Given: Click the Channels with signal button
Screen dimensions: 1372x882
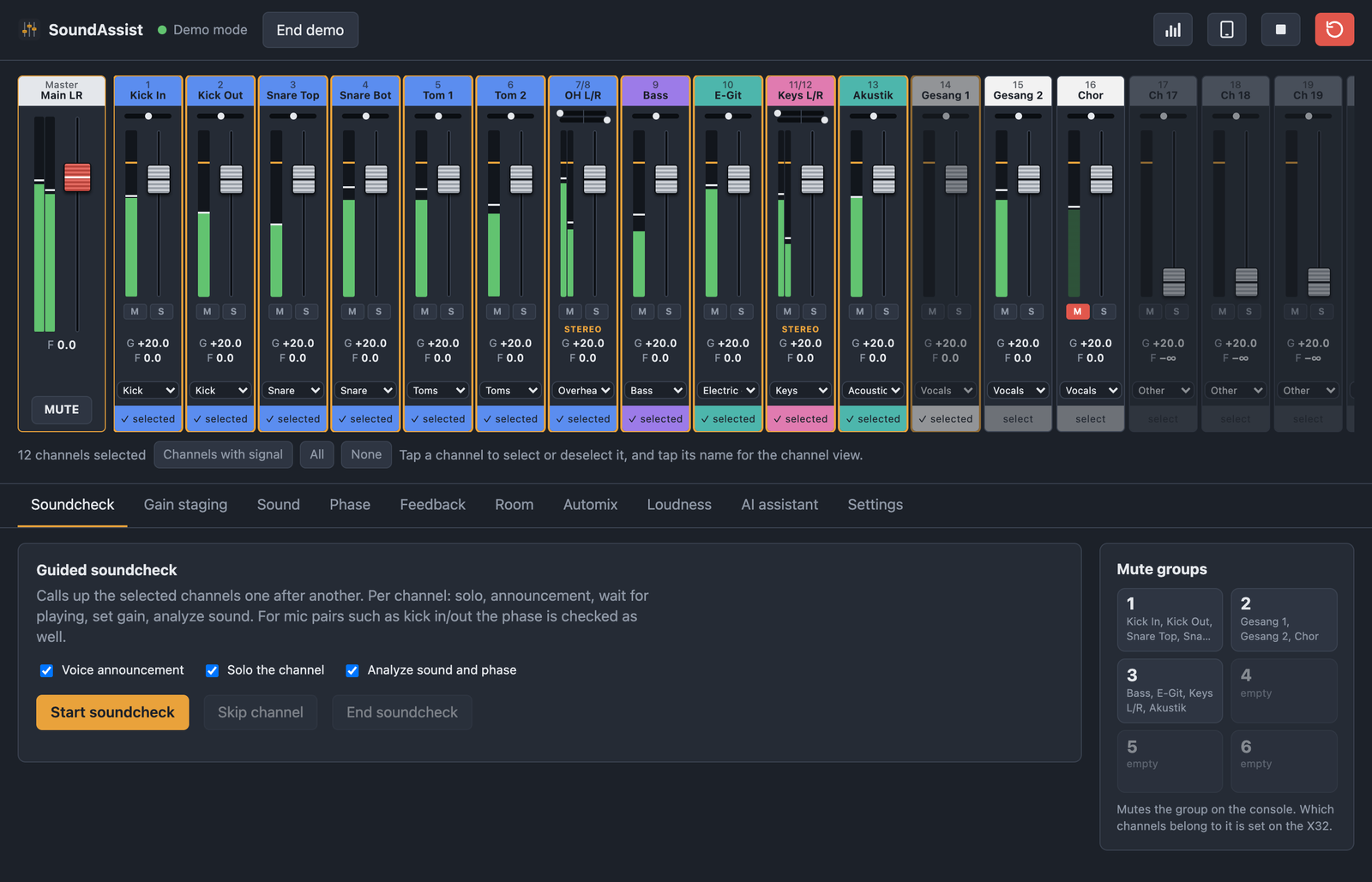Looking at the screenshot, I should click(x=223, y=454).
